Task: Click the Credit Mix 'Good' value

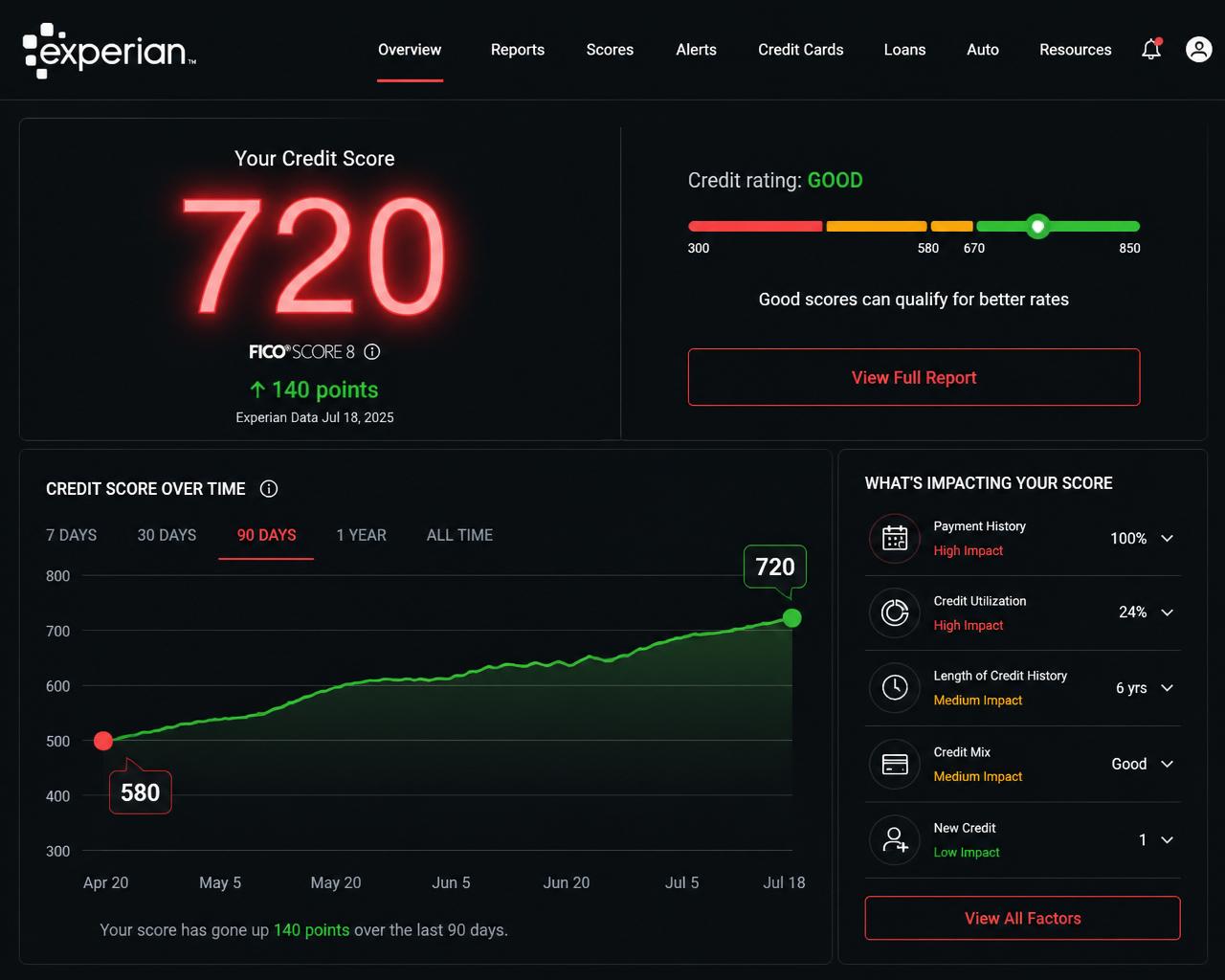Action: (x=1129, y=764)
